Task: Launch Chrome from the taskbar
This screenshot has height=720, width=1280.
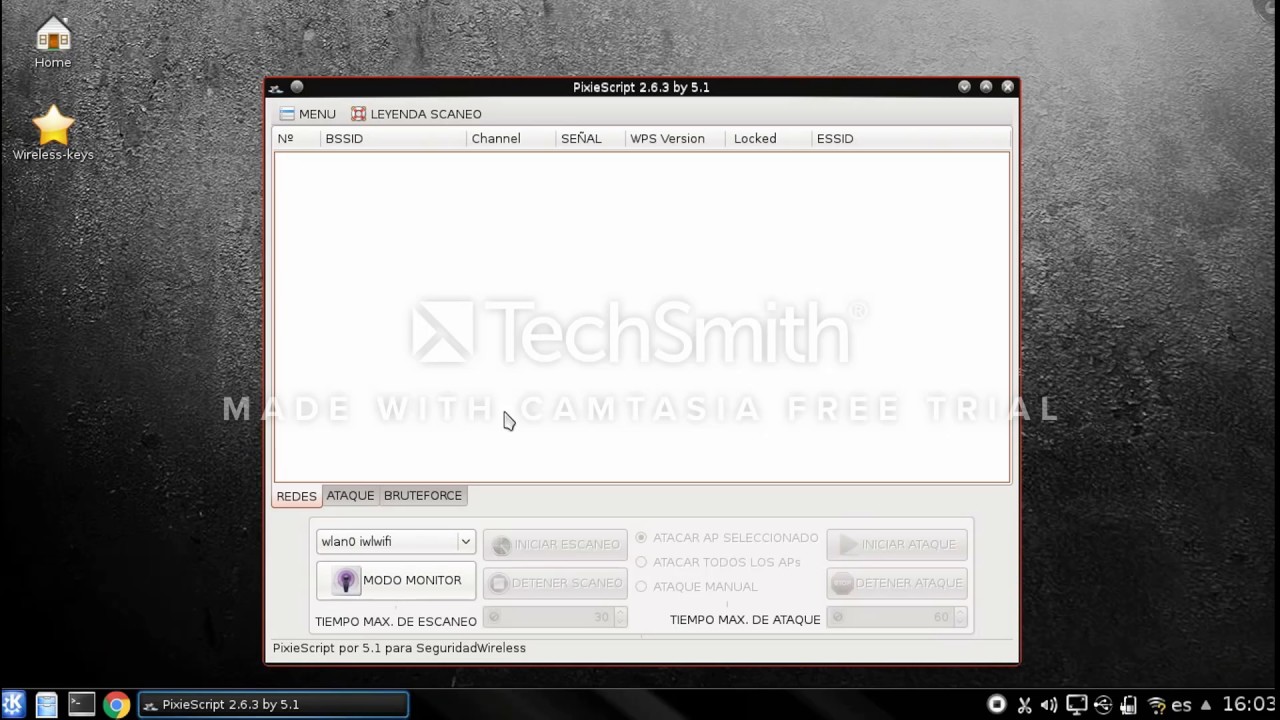Action: pyautogui.click(x=116, y=705)
